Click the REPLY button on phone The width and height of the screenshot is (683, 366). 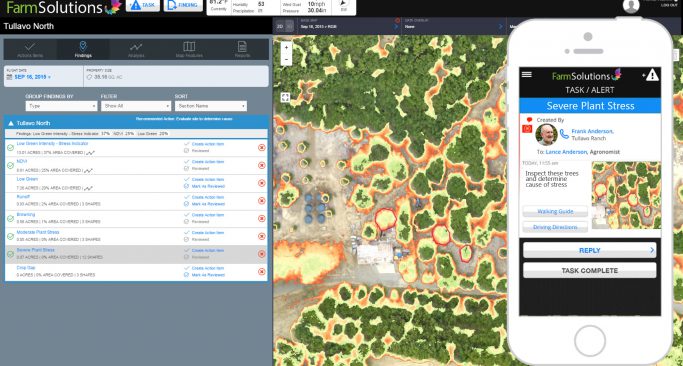(x=590, y=251)
